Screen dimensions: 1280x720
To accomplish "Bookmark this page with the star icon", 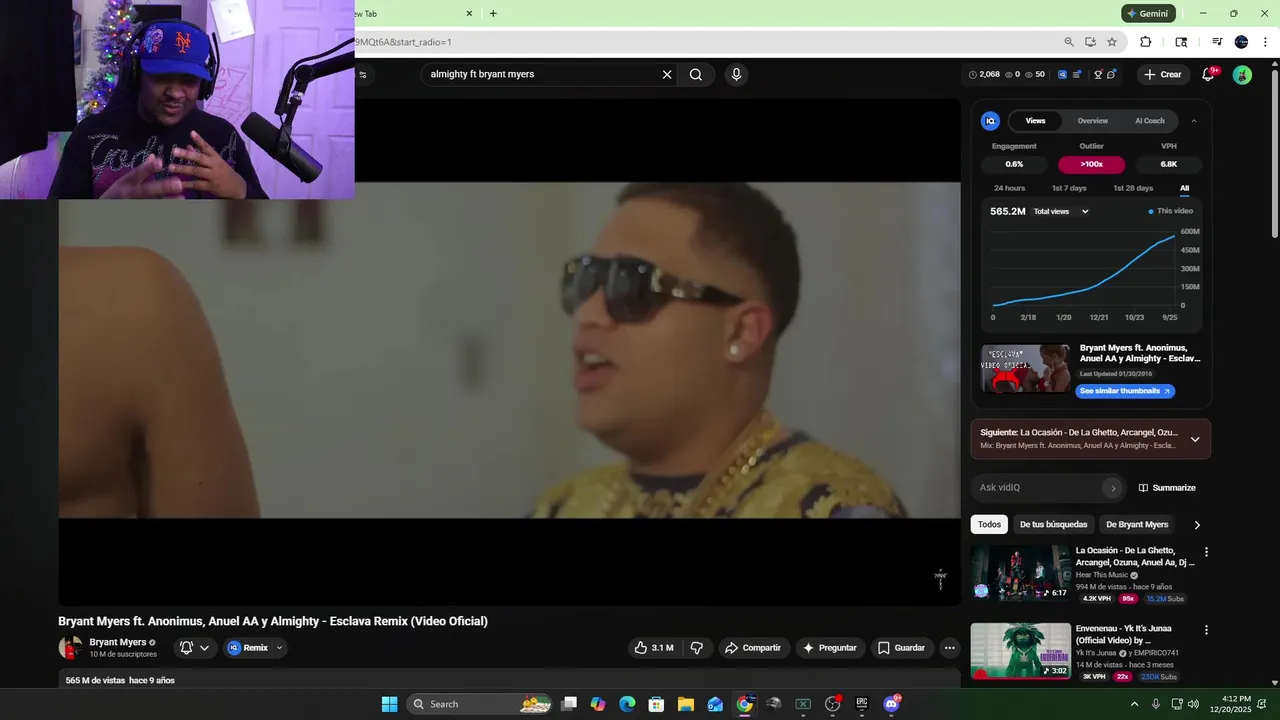I will [1112, 42].
